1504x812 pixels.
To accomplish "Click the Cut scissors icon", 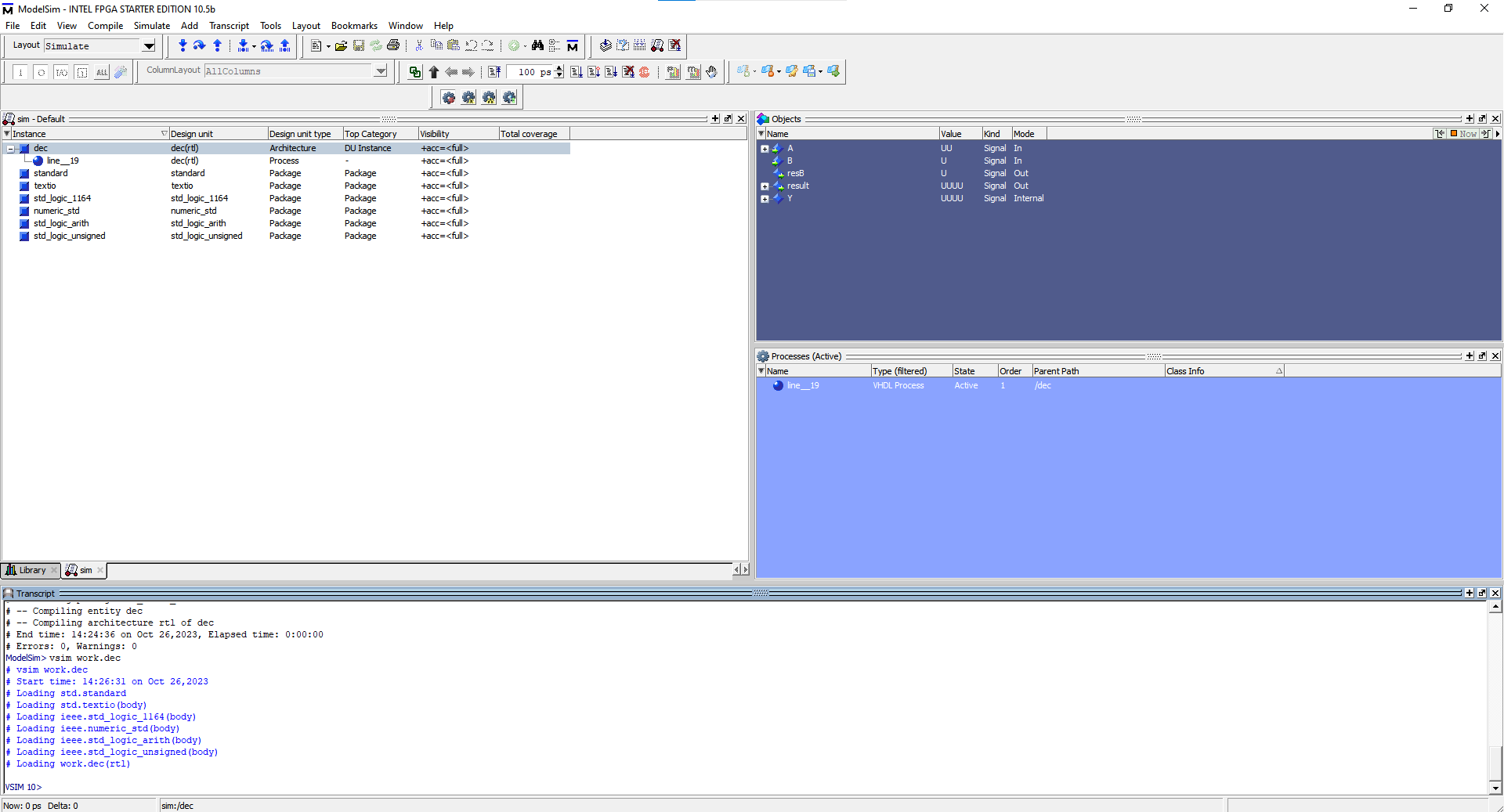I will (x=419, y=46).
